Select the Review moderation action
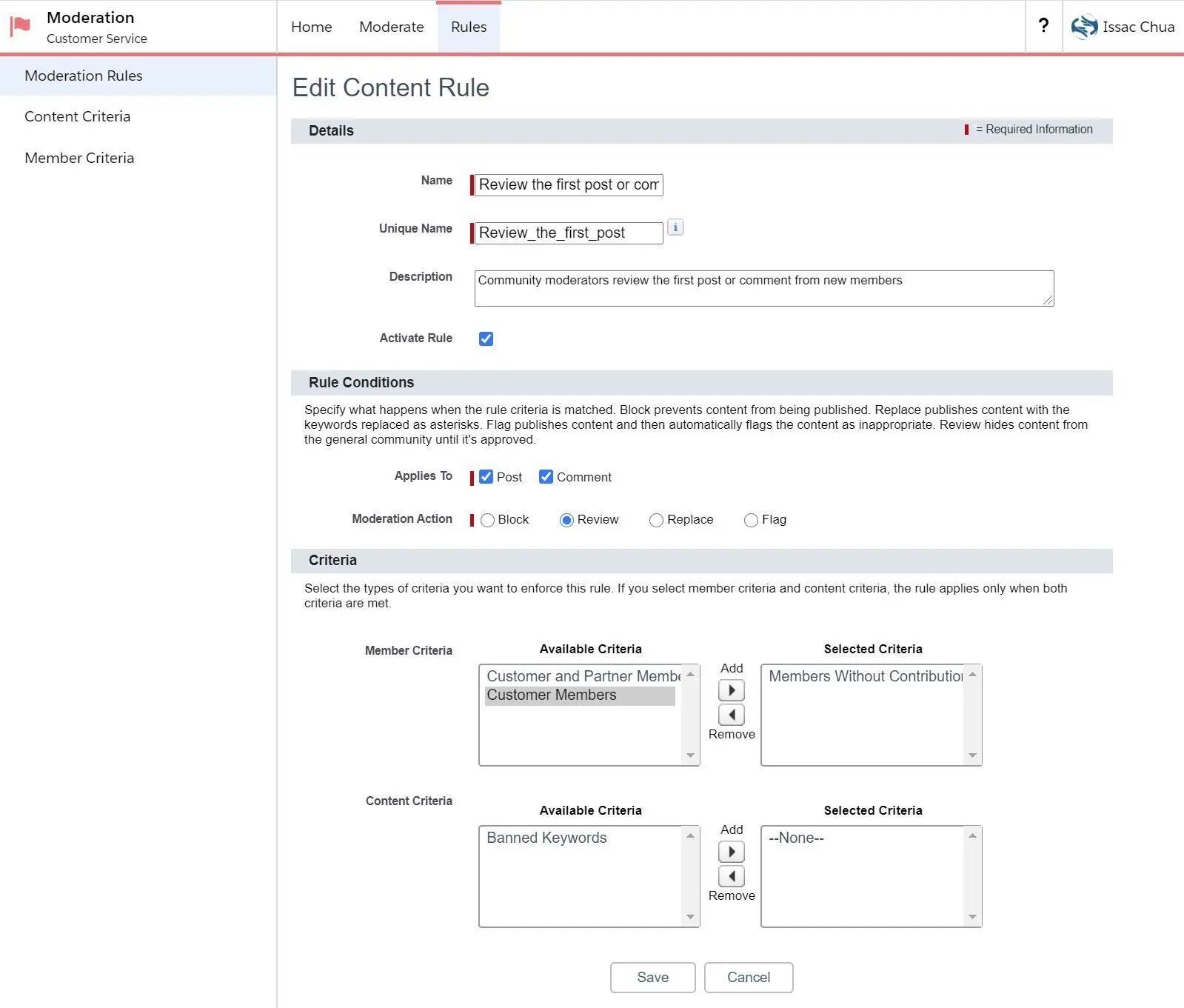The height and width of the screenshot is (1008, 1184). point(566,520)
